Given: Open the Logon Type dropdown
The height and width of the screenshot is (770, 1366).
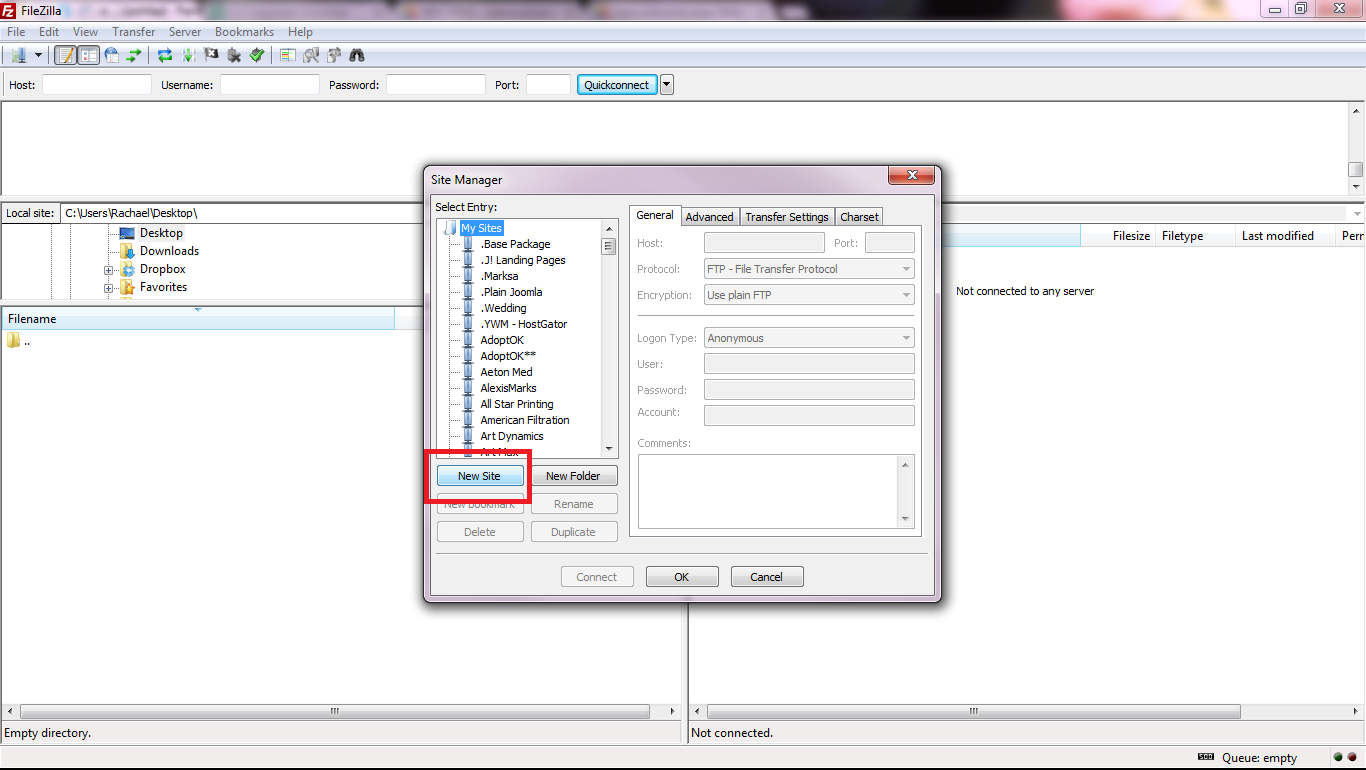Looking at the screenshot, I should [809, 338].
